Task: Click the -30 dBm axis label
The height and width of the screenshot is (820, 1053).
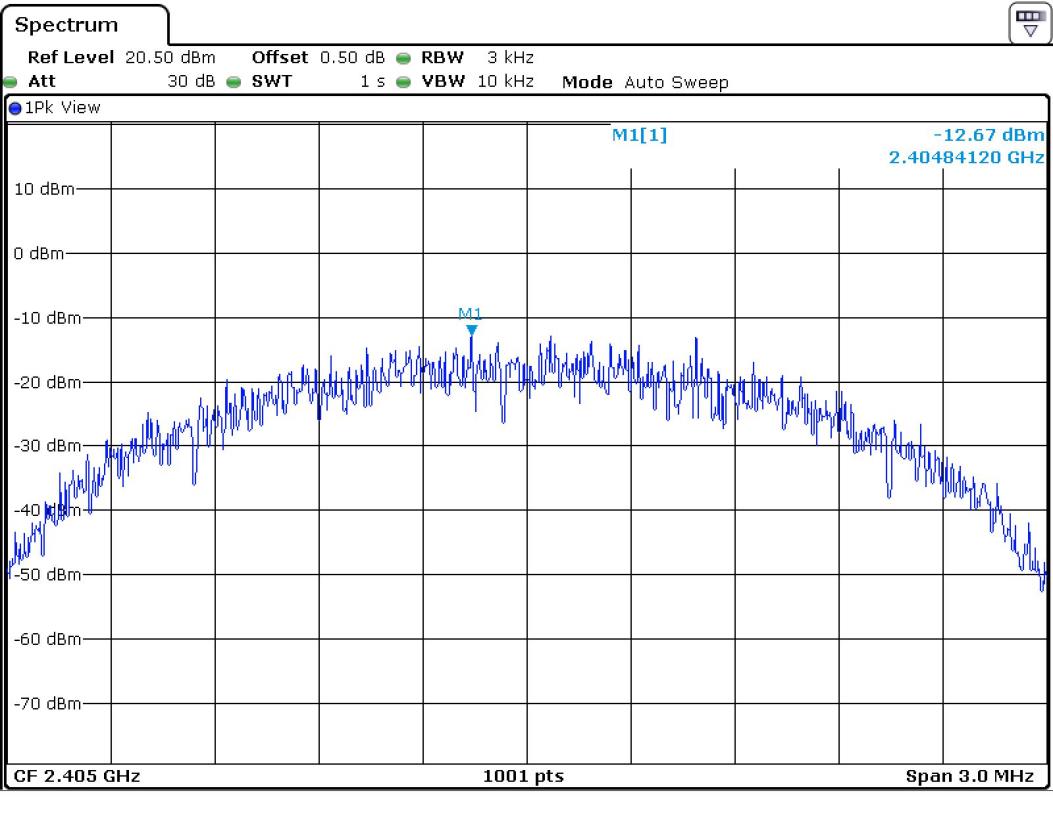Action: (48, 445)
